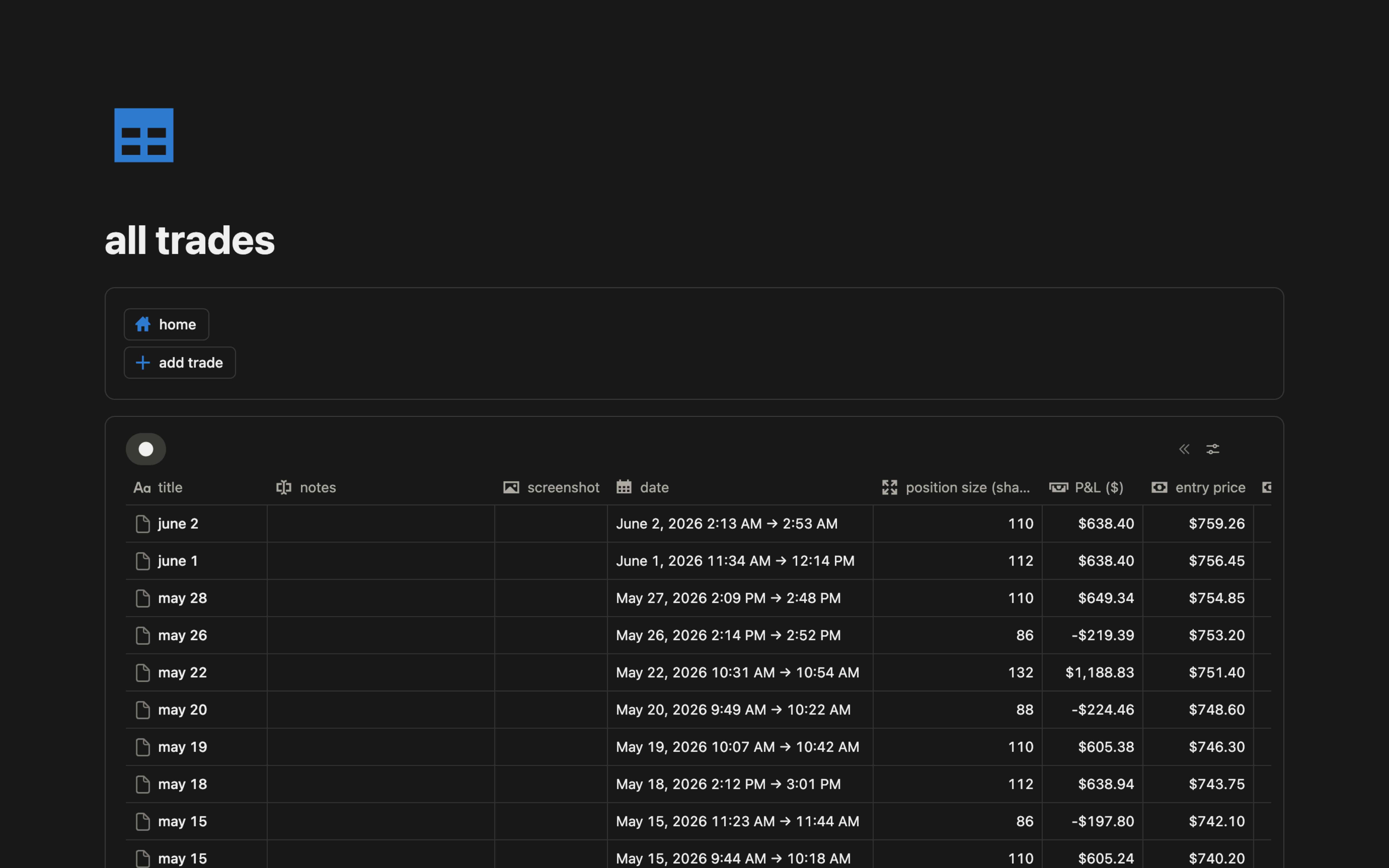Open the may 18 trade title
Image resolution: width=1389 pixels, height=868 pixels.
pos(183,784)
